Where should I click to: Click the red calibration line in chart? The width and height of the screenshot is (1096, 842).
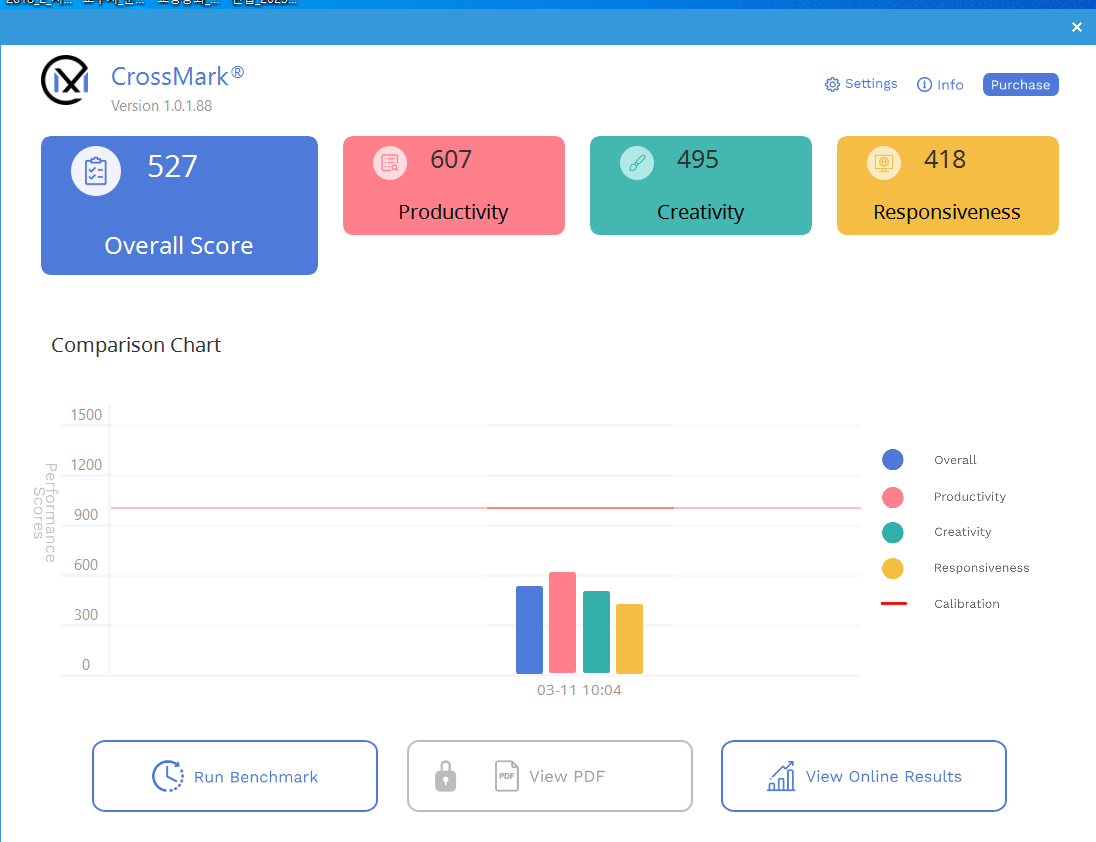(485, 508)
